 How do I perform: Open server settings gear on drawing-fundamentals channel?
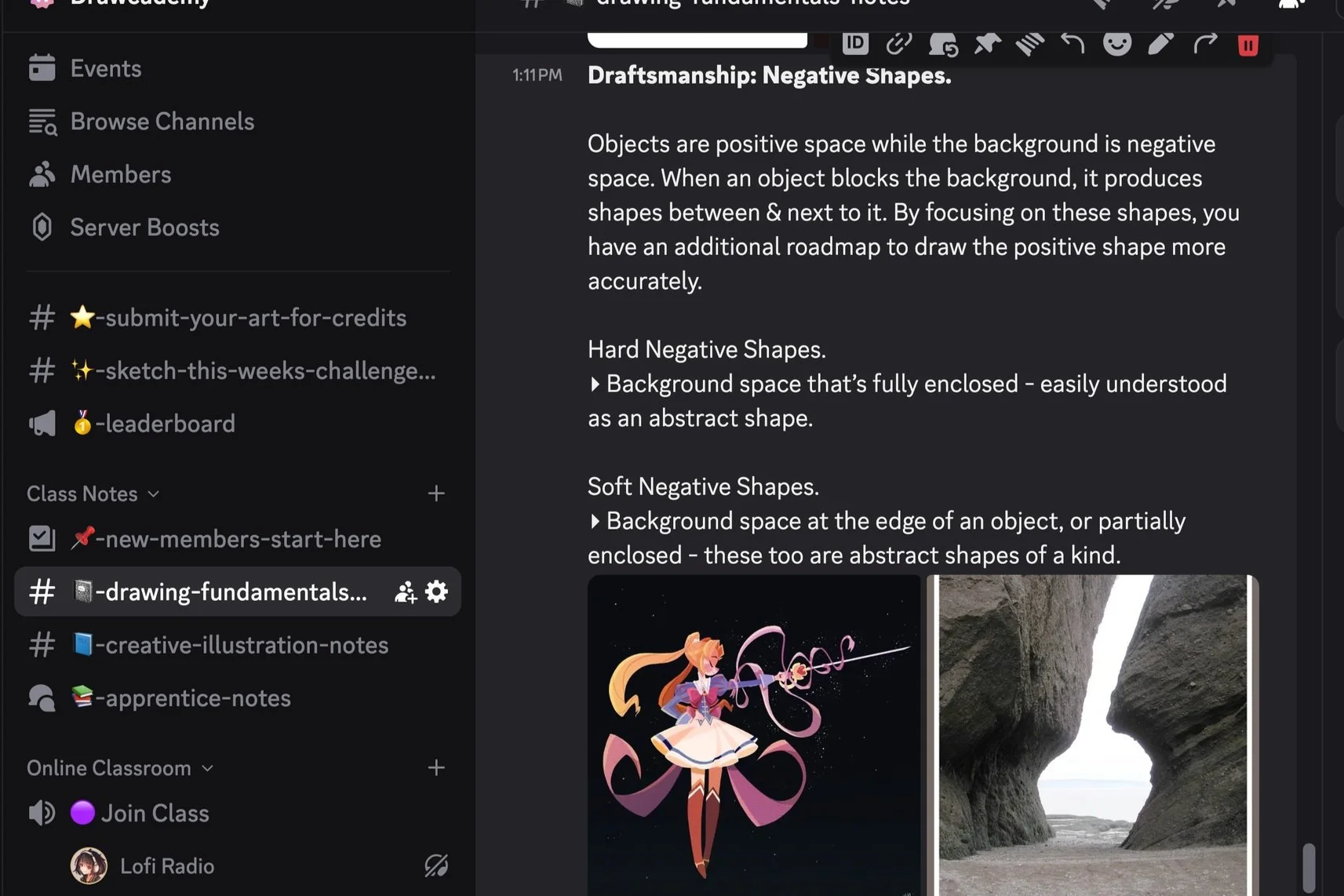(436, 592)
